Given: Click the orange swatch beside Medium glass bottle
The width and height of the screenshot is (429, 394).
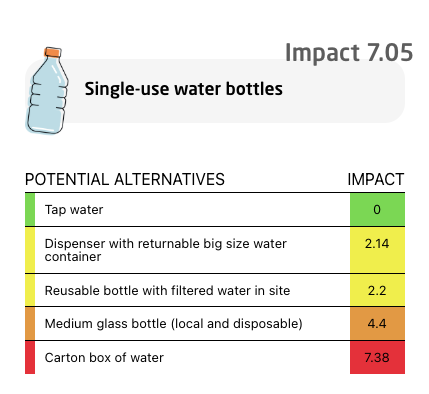Looking at the screenshot, I should tap(30, 324).
